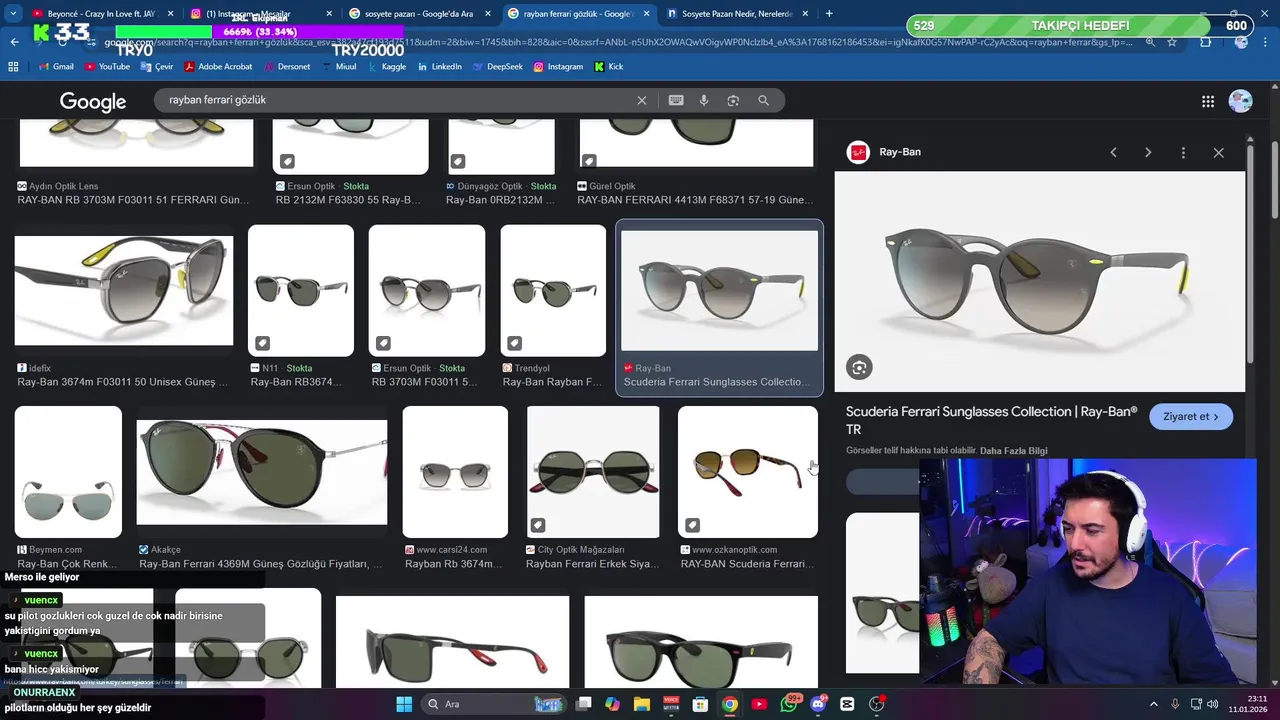Open Google Lens image search in search bar

733,100
